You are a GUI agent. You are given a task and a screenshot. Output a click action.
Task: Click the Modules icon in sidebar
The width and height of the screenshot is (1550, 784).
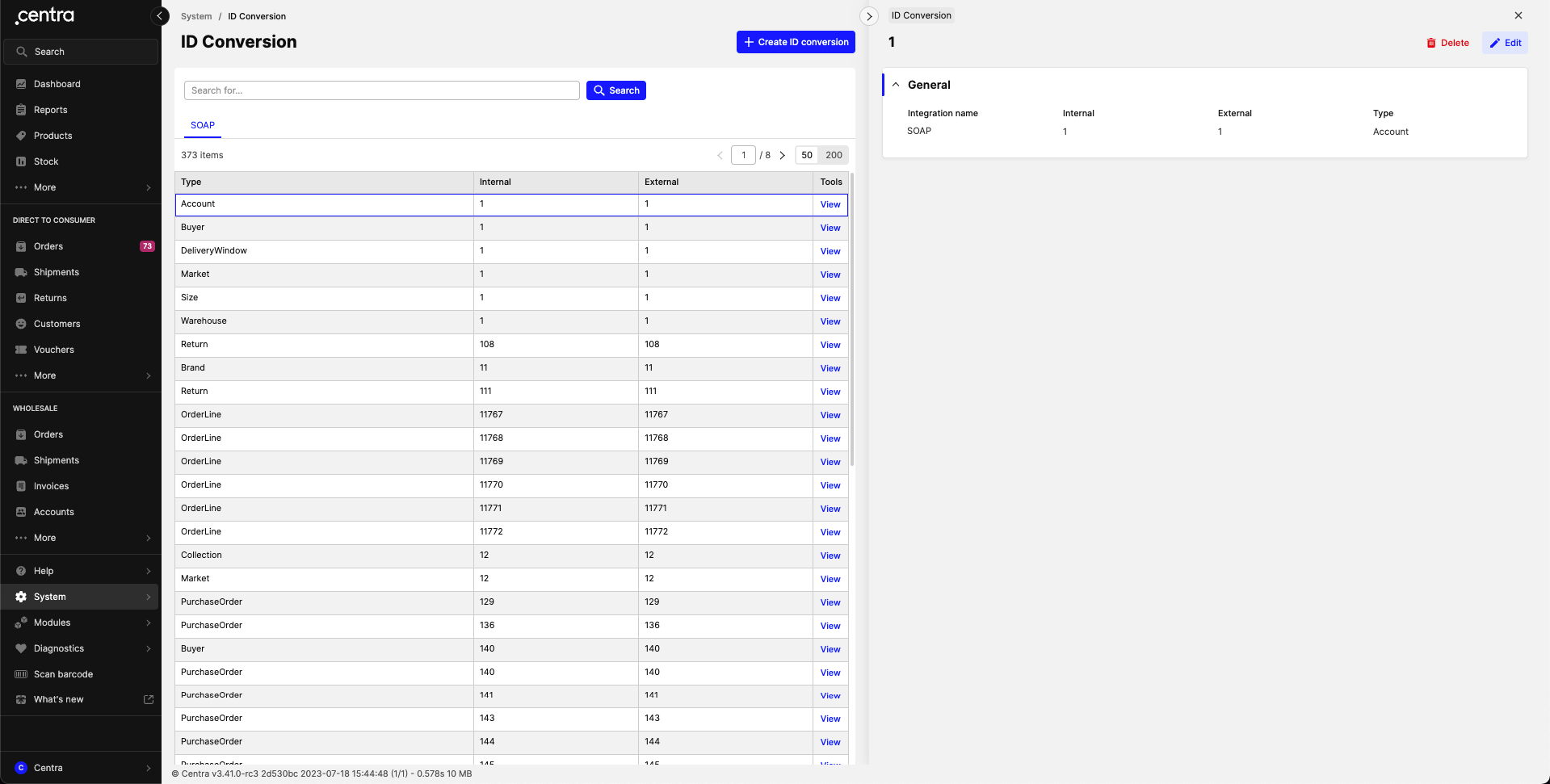[x=21, y=623]
